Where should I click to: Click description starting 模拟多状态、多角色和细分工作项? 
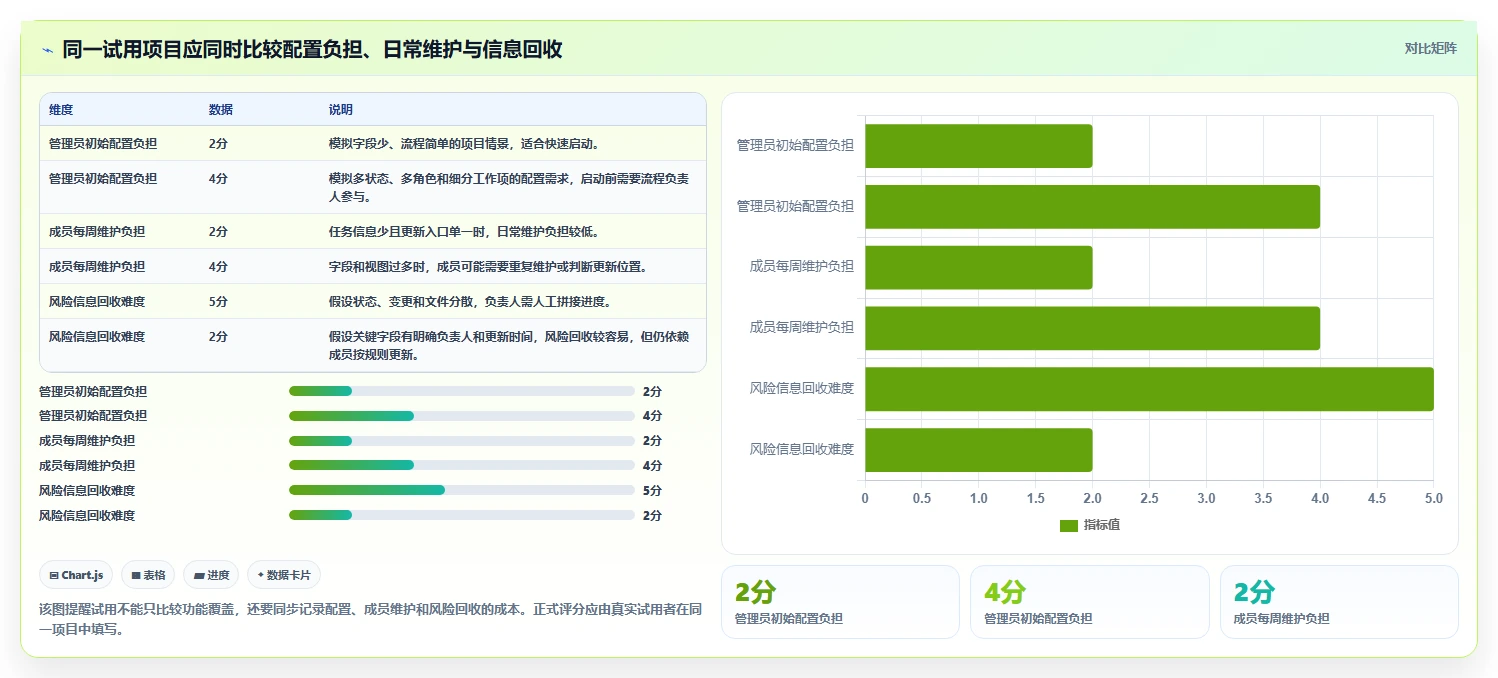(509, 187)
